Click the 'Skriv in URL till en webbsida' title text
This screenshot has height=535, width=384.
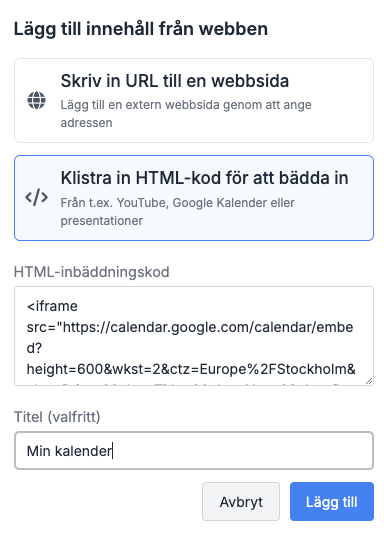[175, 81]
